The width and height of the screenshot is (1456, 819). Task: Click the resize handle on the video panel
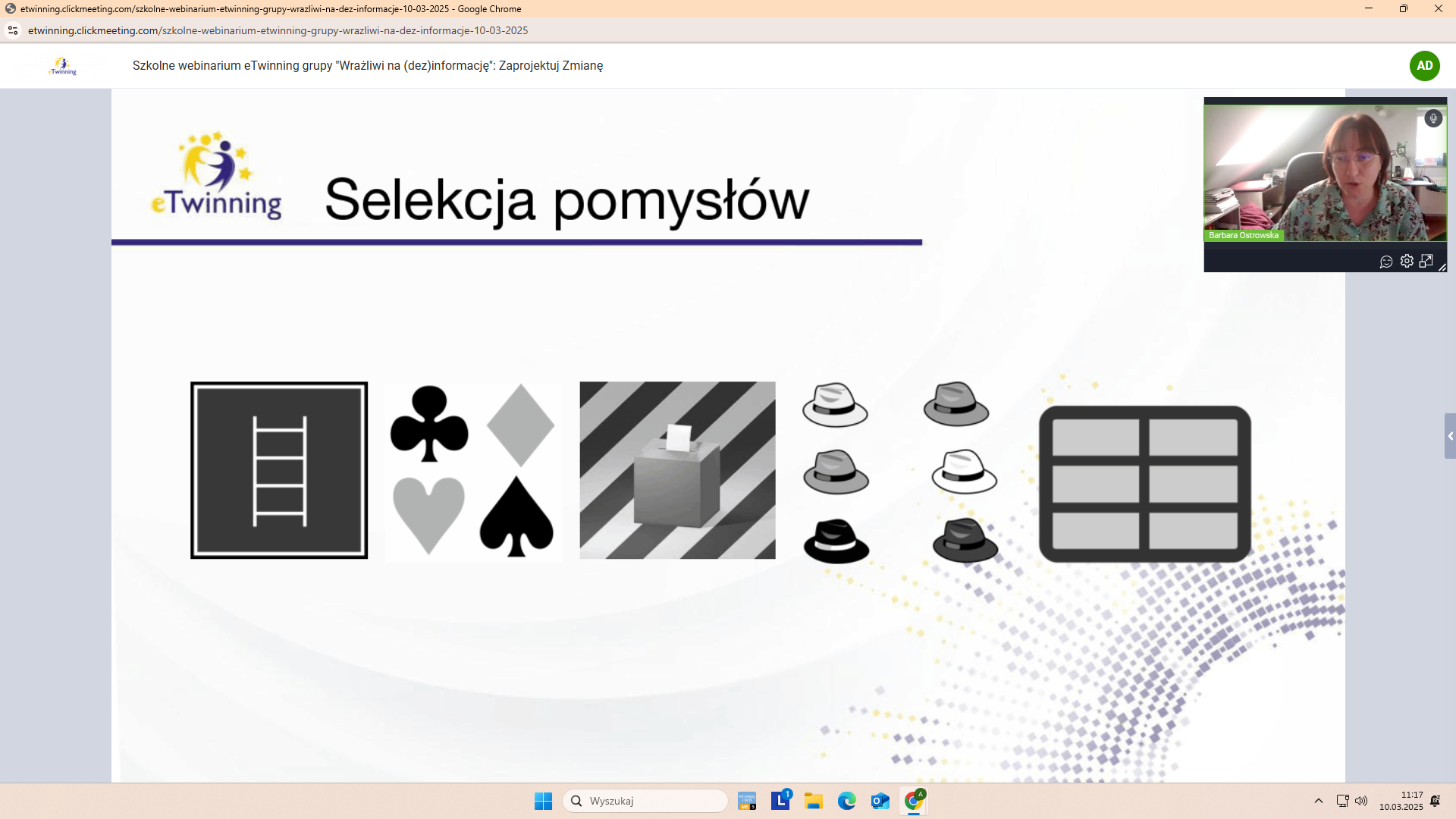[x=1442, y=268]
